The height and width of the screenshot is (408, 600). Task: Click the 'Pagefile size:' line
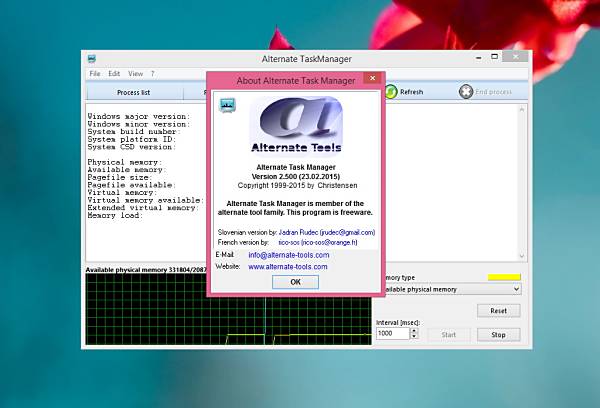(120, 177)
